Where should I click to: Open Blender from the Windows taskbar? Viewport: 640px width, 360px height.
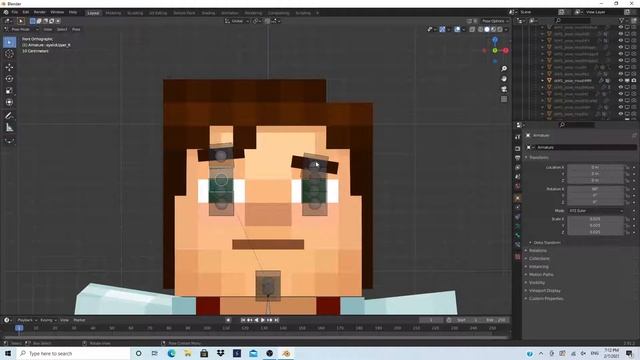(286, 353)
